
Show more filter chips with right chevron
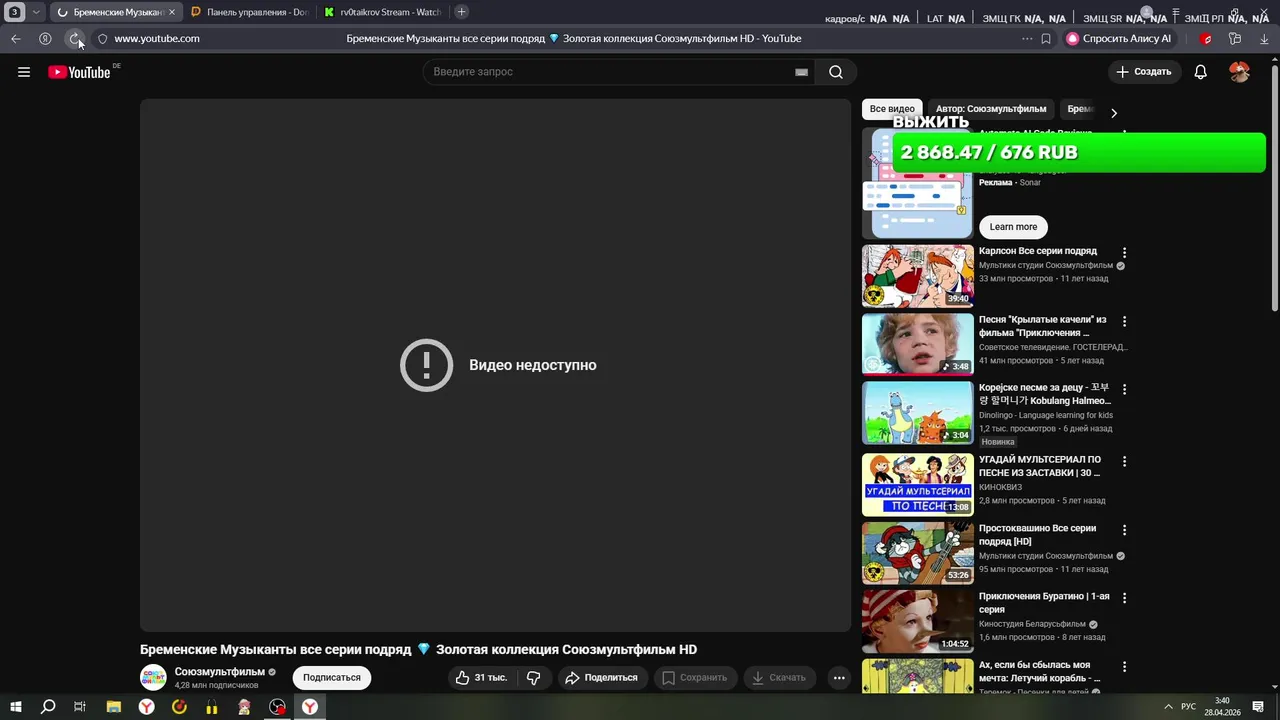tap(1114, 113)
